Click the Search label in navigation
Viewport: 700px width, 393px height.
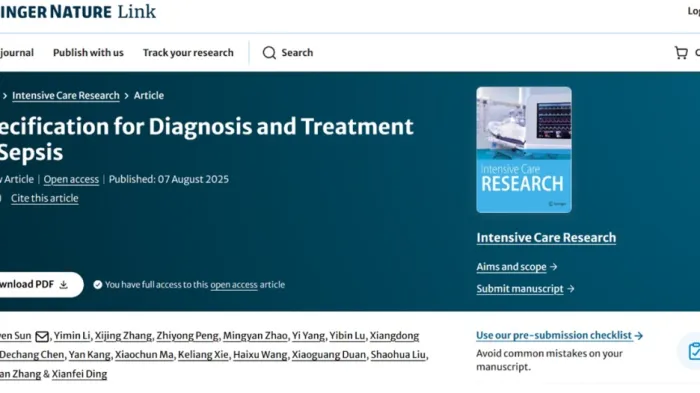pyautogui.click(x=297, y=53)
